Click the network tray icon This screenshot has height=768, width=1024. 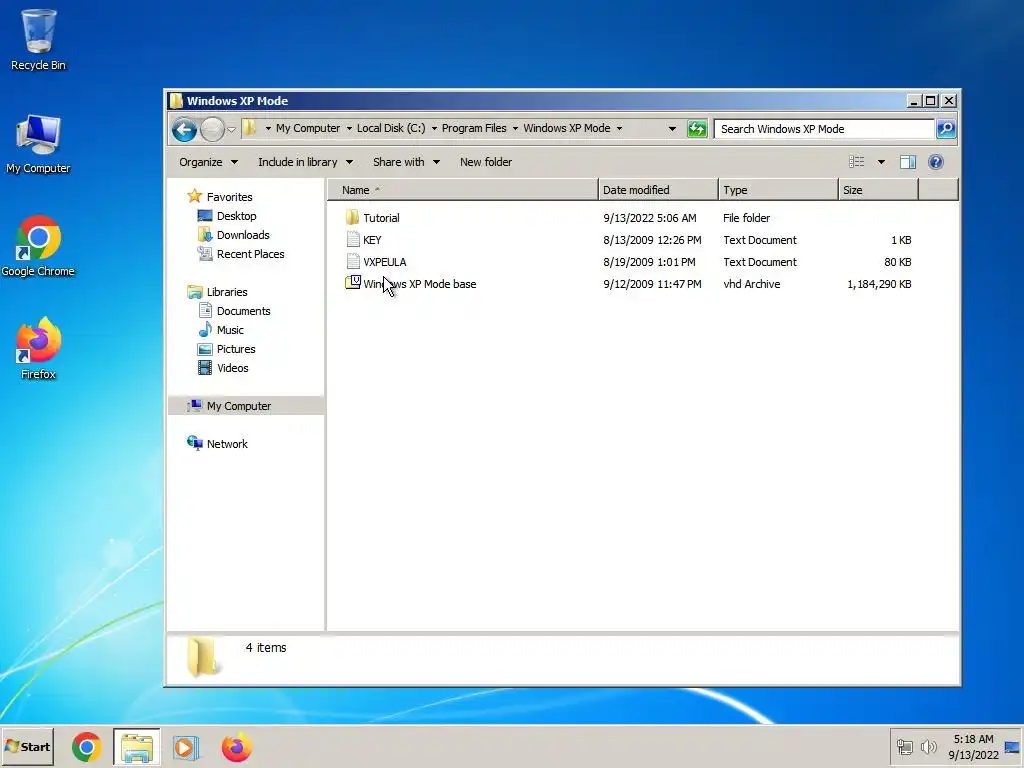click(904, 746)
